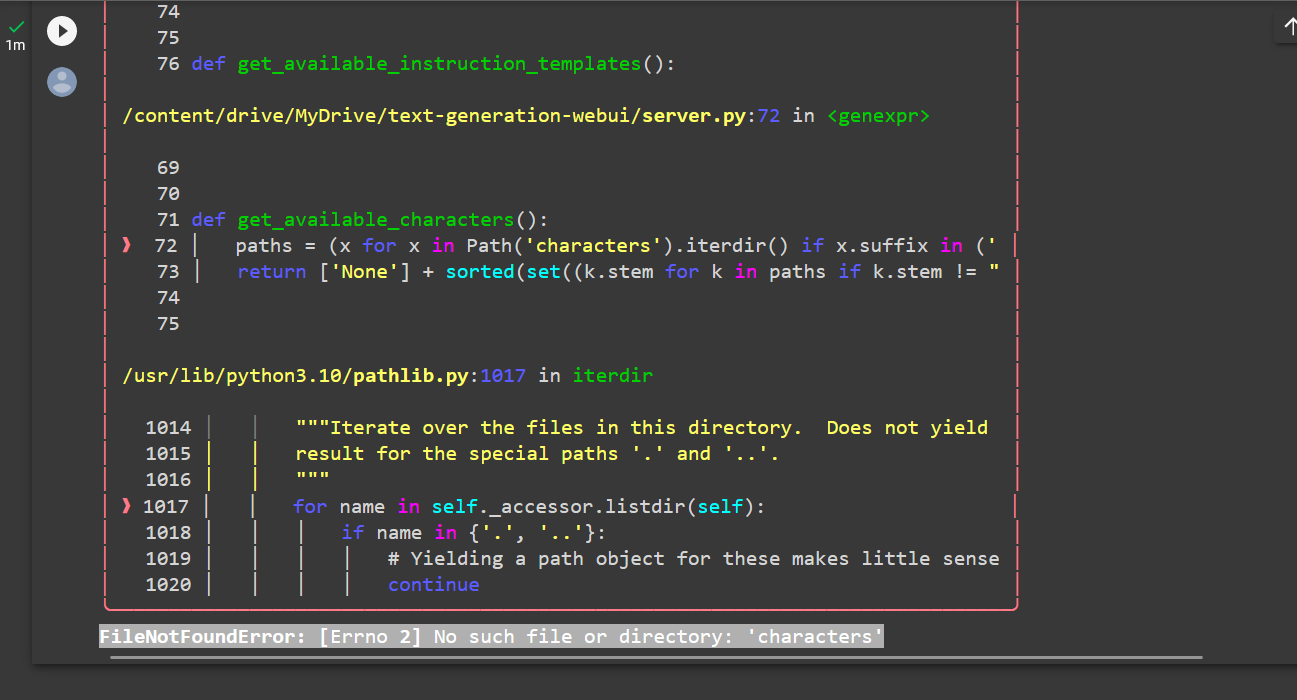Select the play triangle inside the Run circle

point(63,31)
